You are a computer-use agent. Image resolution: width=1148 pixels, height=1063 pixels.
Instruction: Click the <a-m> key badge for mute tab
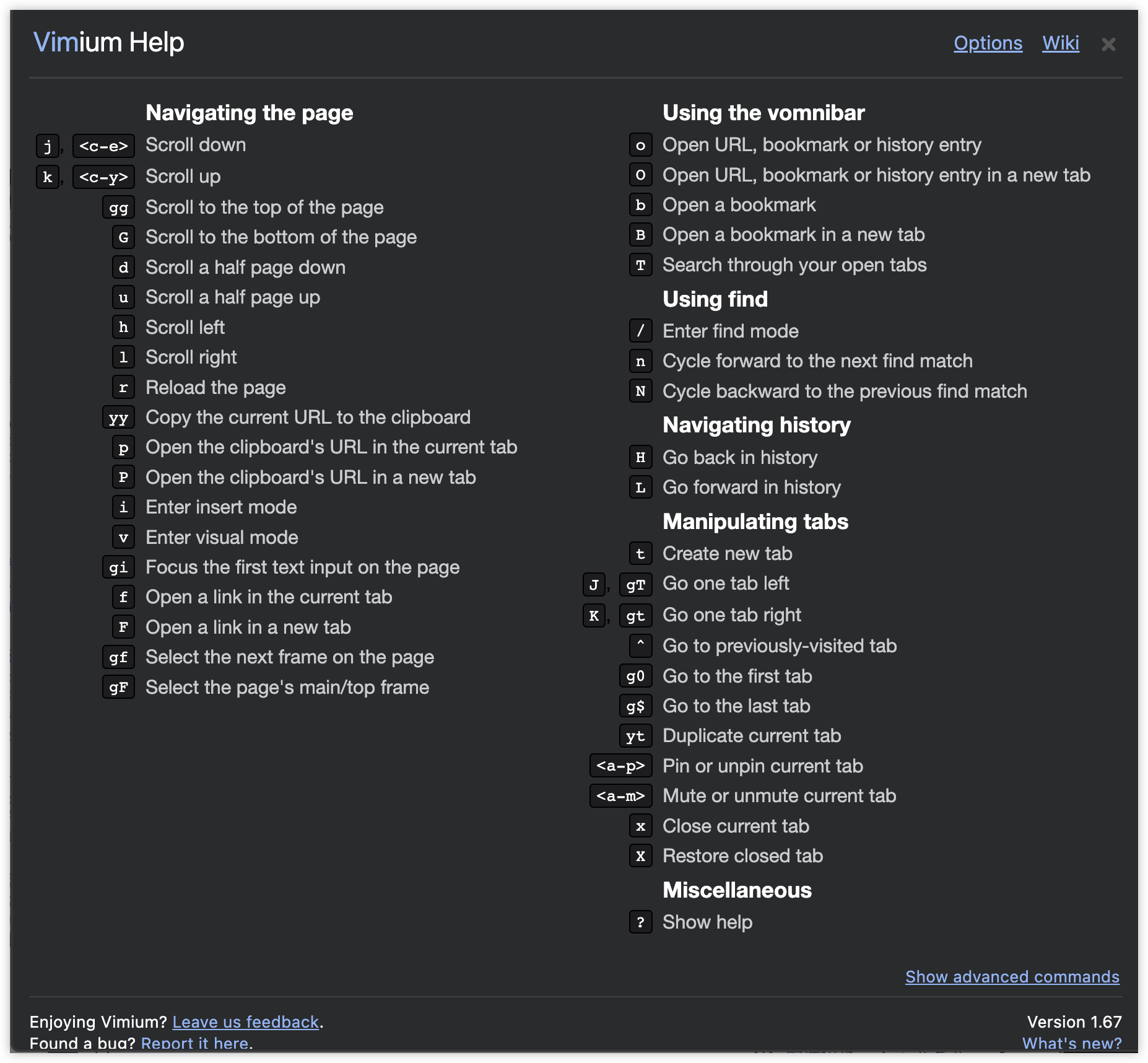pos(620,796)
